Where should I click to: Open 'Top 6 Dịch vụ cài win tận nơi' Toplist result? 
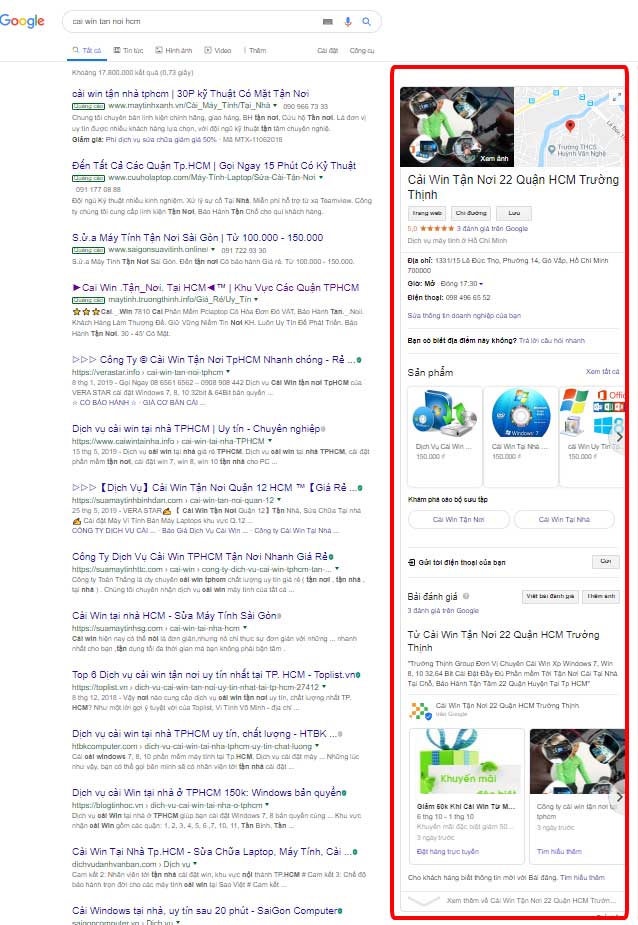(214, 675)
